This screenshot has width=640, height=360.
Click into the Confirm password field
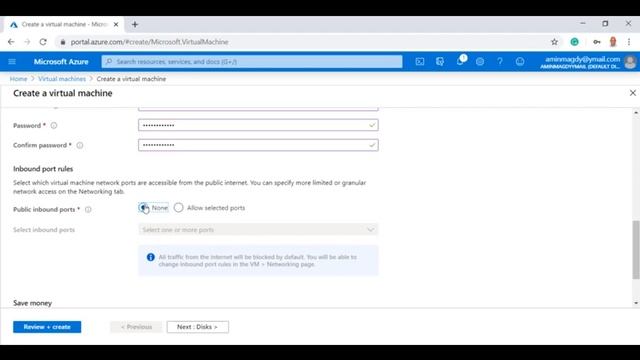coord(258,145)
